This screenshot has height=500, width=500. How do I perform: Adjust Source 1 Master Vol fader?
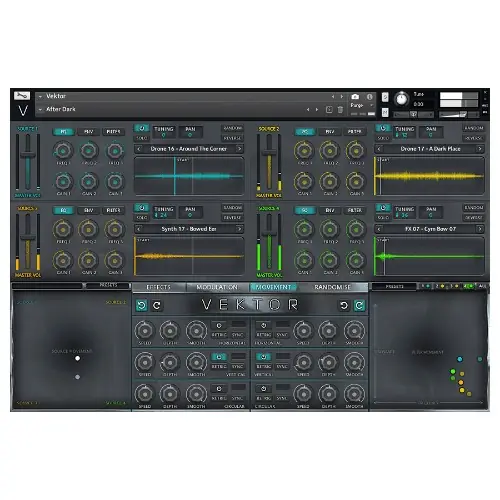(x=28, y=155)
